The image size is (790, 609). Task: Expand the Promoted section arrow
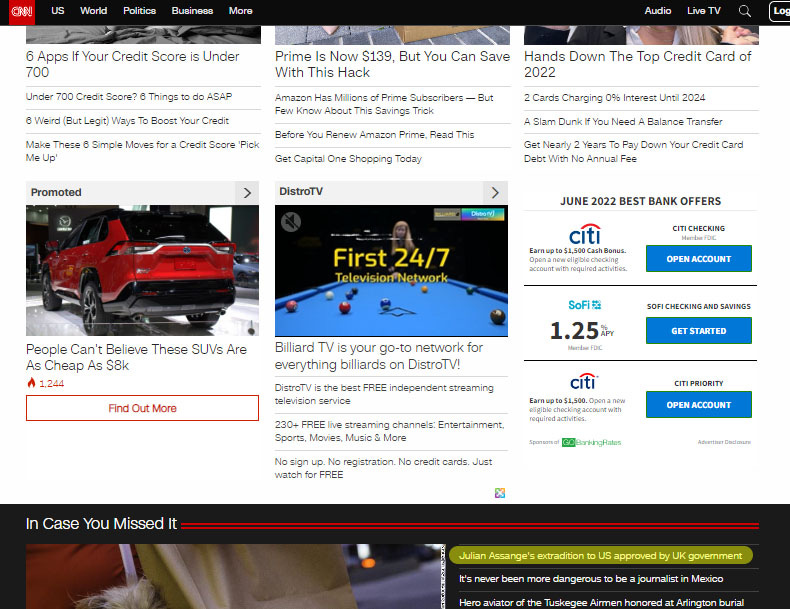[247, 192]
